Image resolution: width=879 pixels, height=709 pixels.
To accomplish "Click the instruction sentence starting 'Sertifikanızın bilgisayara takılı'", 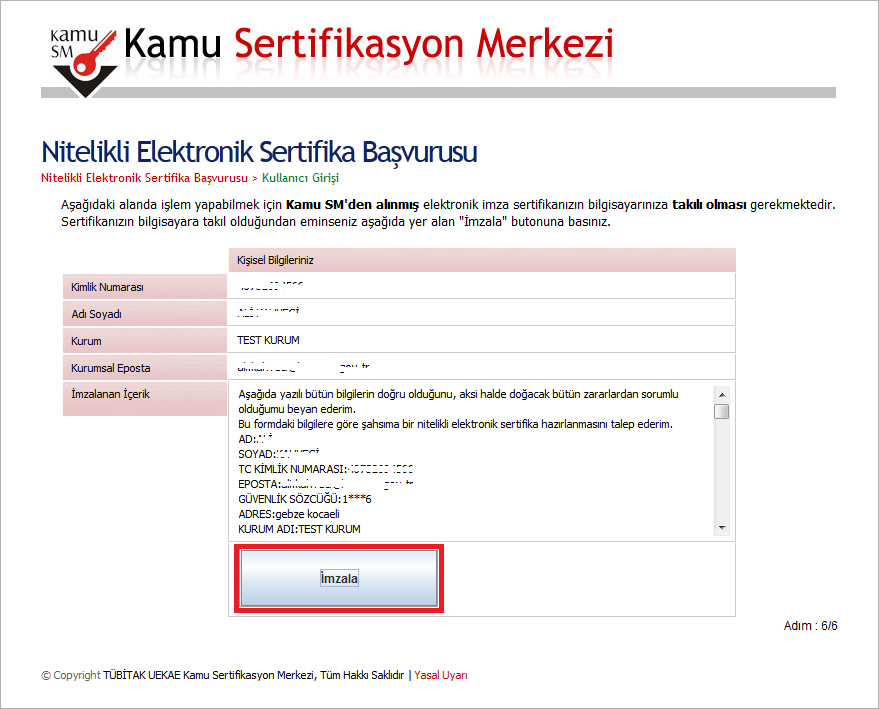I will click(x=336, y=222).
